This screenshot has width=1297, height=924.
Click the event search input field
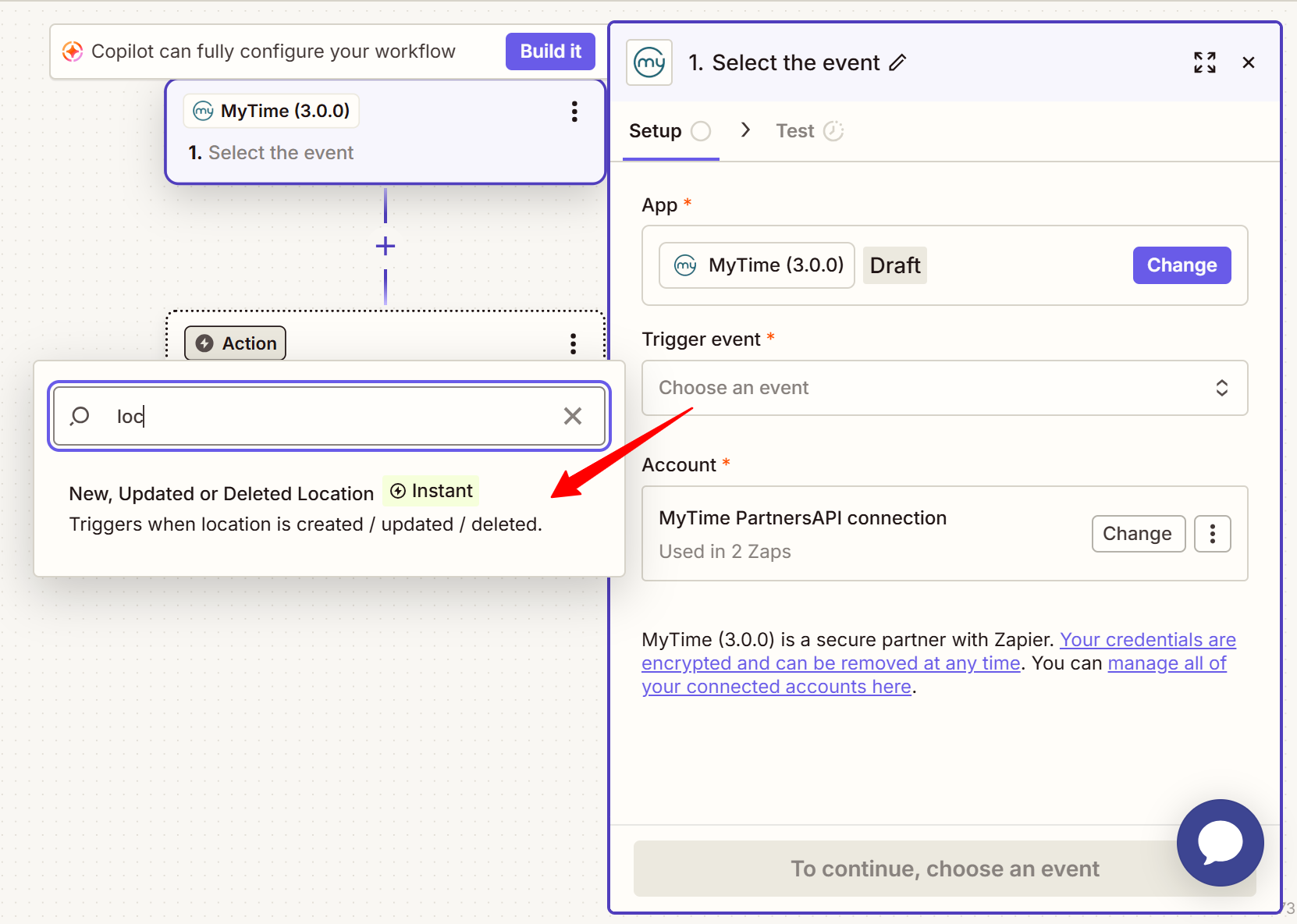tap(329, 416)
